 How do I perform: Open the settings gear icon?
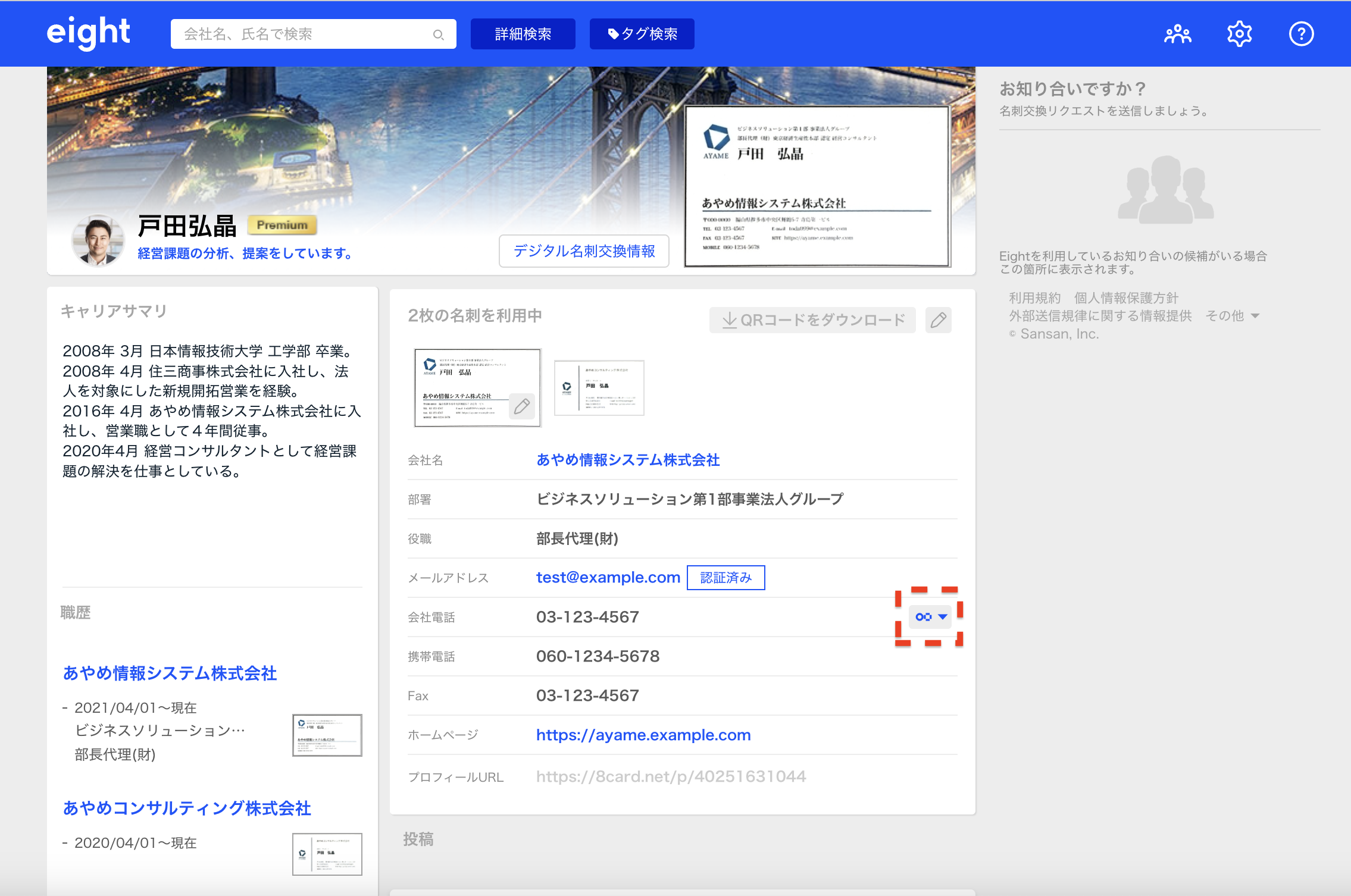pyautogui.click(x=1239, y=34)
